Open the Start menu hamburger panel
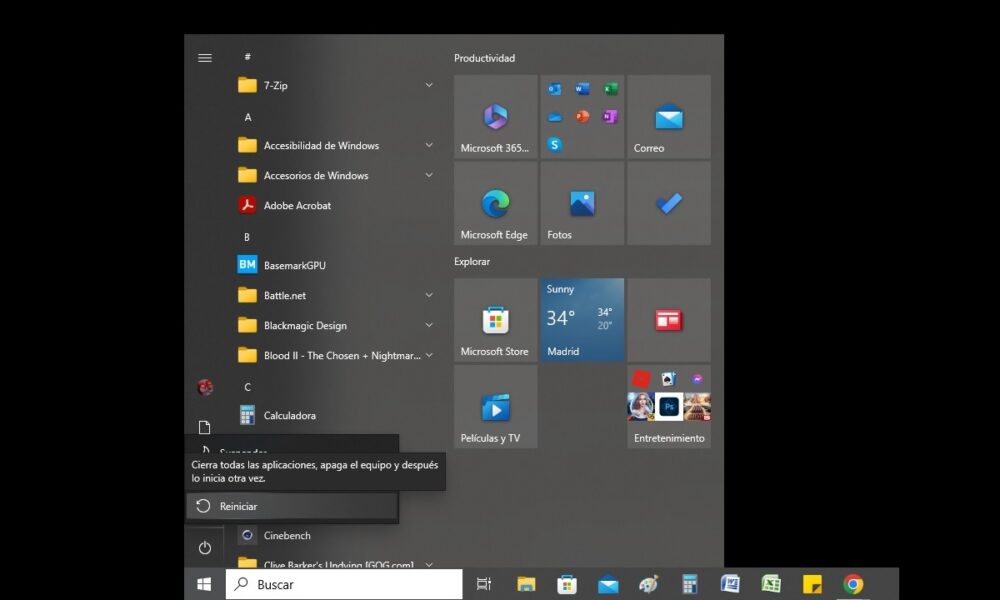Image resolution: width=1000 pixels, height=600 pixels. pos(204,57)
